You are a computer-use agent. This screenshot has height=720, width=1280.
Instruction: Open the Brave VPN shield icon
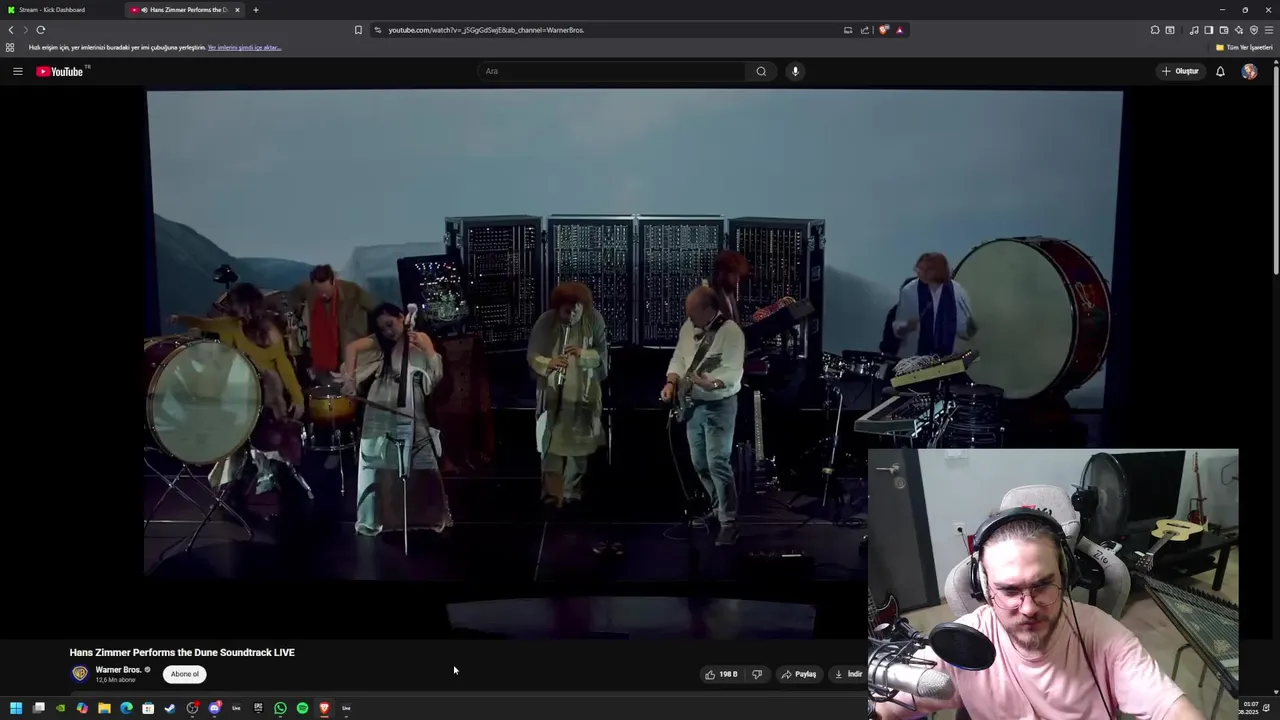(x=1254, y=30)
